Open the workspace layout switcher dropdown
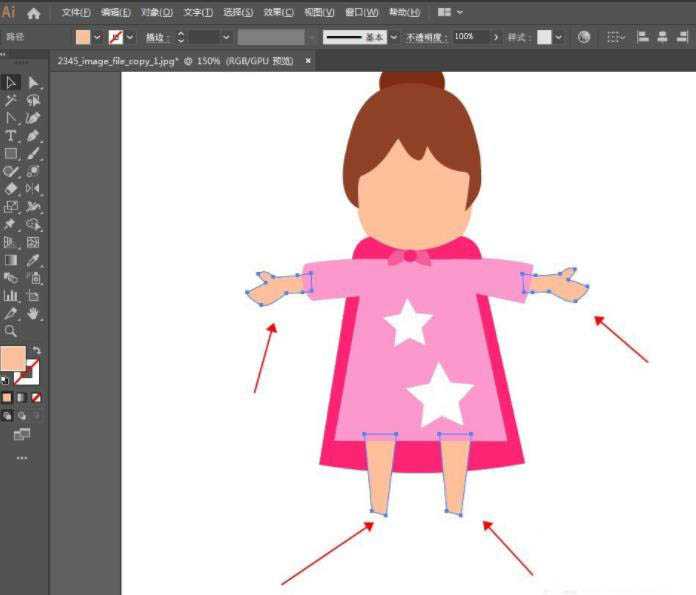The image size is (696, 595). pos(450,13)
